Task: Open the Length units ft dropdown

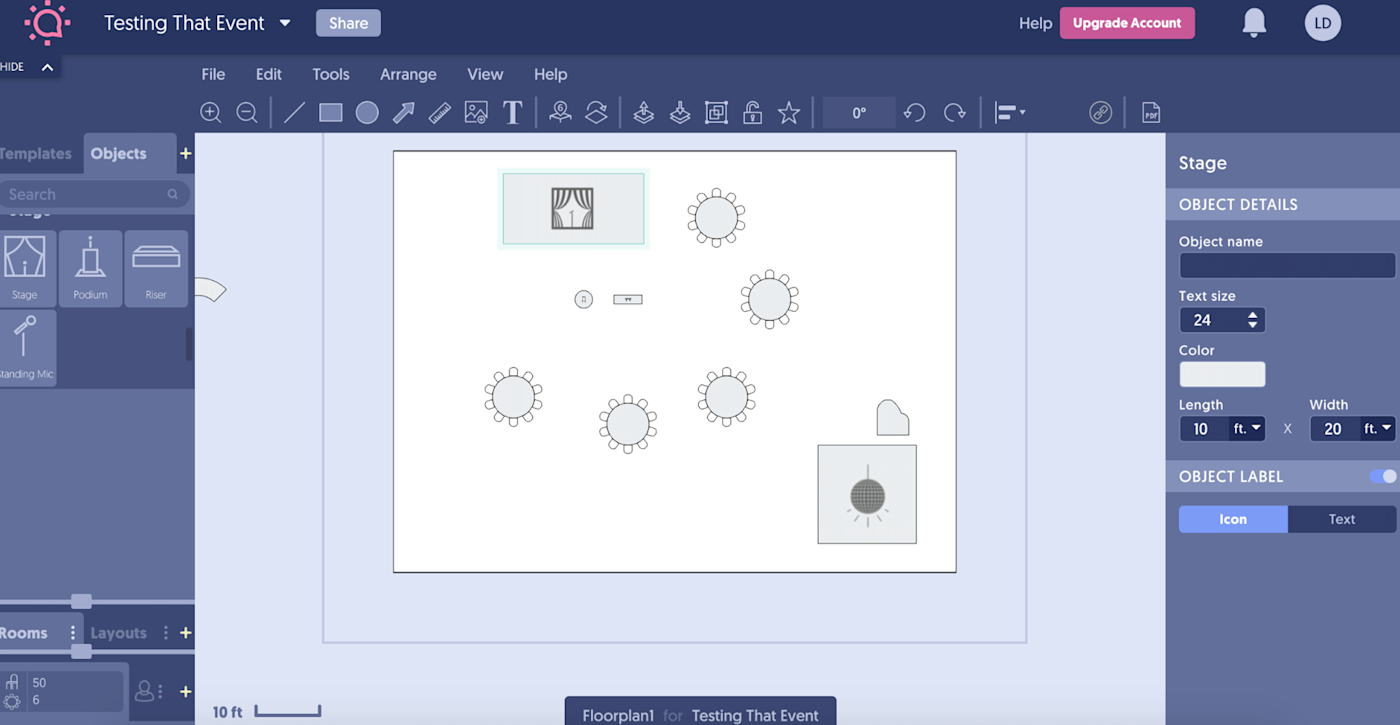Action: click(1247, 428)
